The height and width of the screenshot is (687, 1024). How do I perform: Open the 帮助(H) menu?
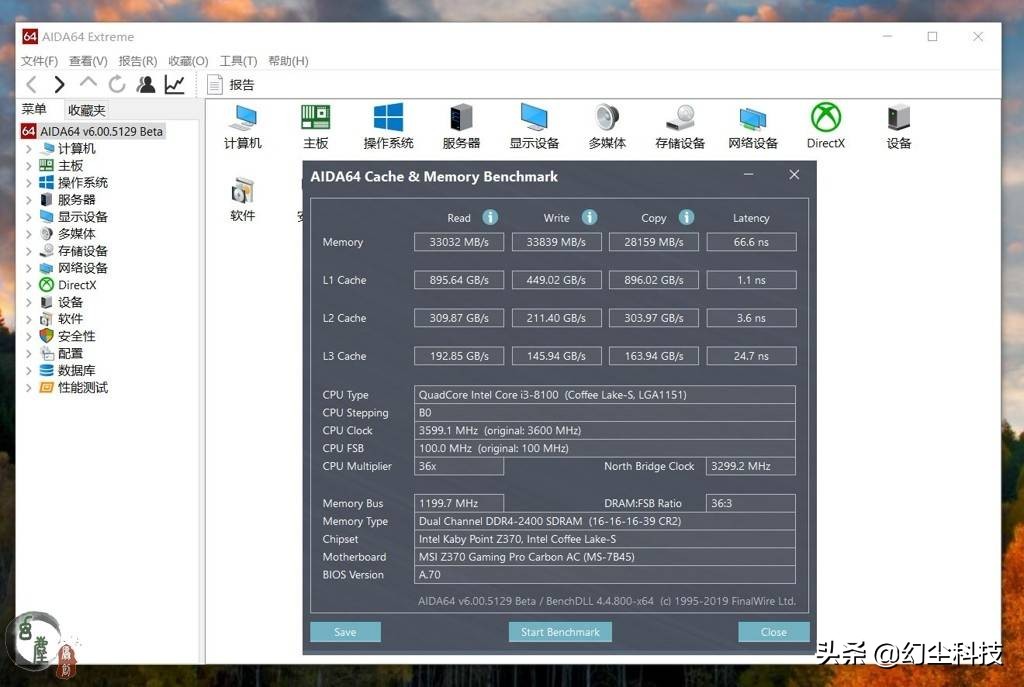pyautogui.click(x=288, y=61)
